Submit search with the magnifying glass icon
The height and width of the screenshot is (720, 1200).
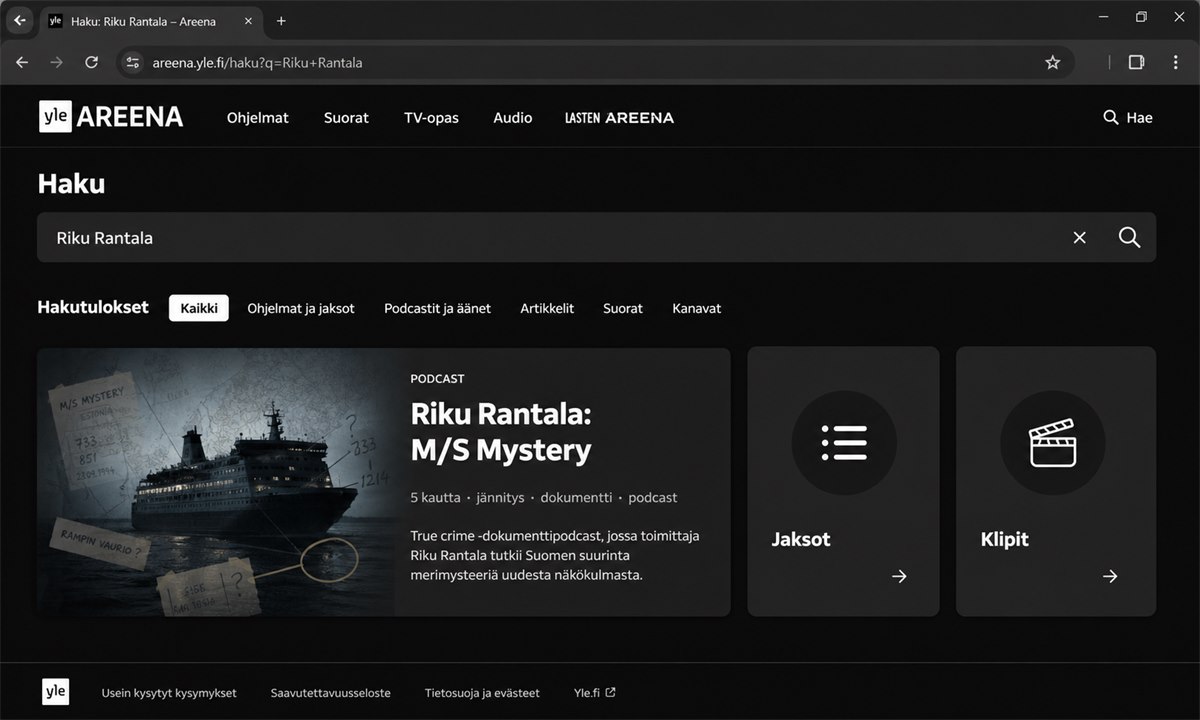(1129, 238)
